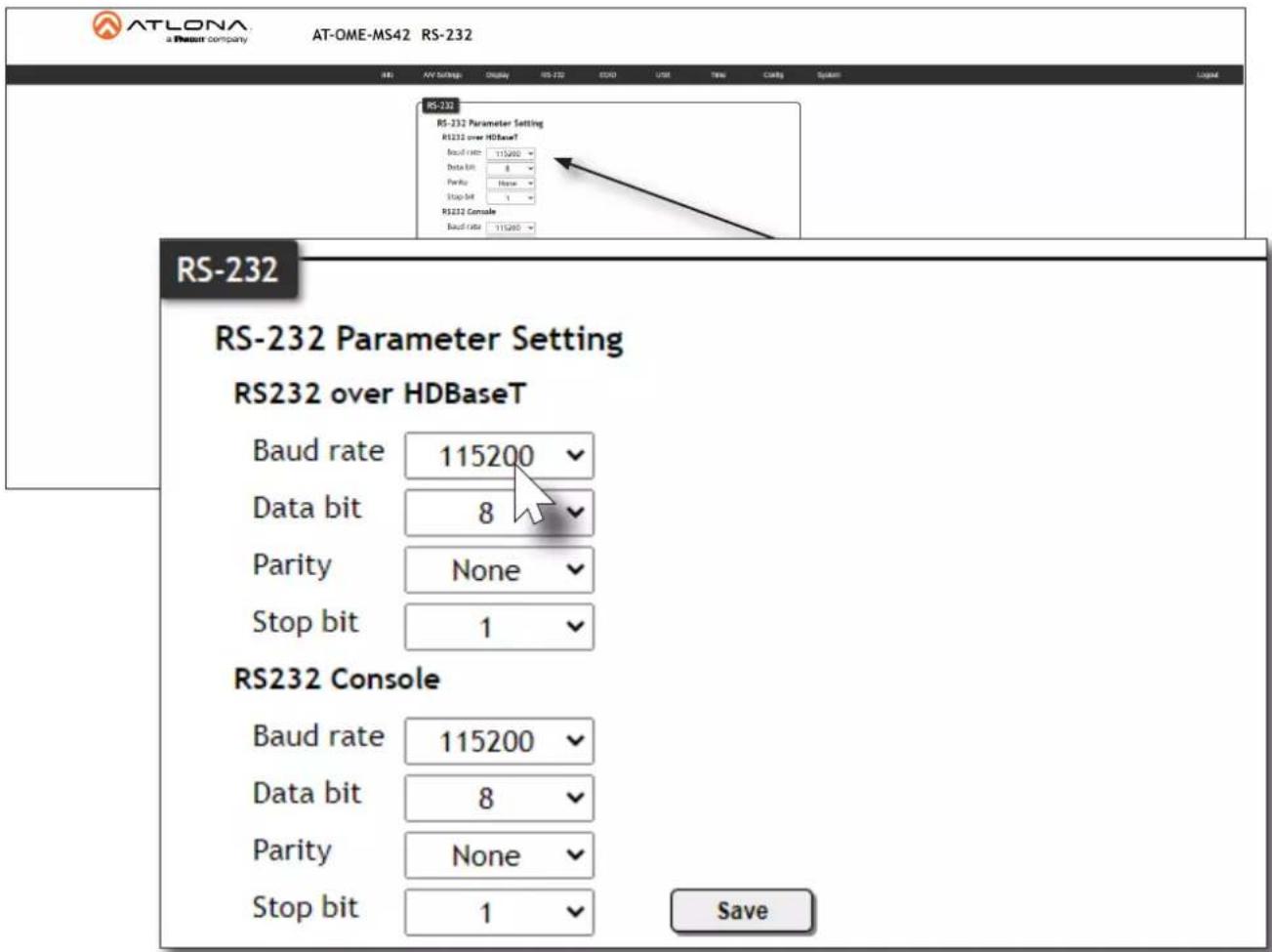
Task: Open the enlarged HDBaseT Baud rate dropdown
Action: 499,456
